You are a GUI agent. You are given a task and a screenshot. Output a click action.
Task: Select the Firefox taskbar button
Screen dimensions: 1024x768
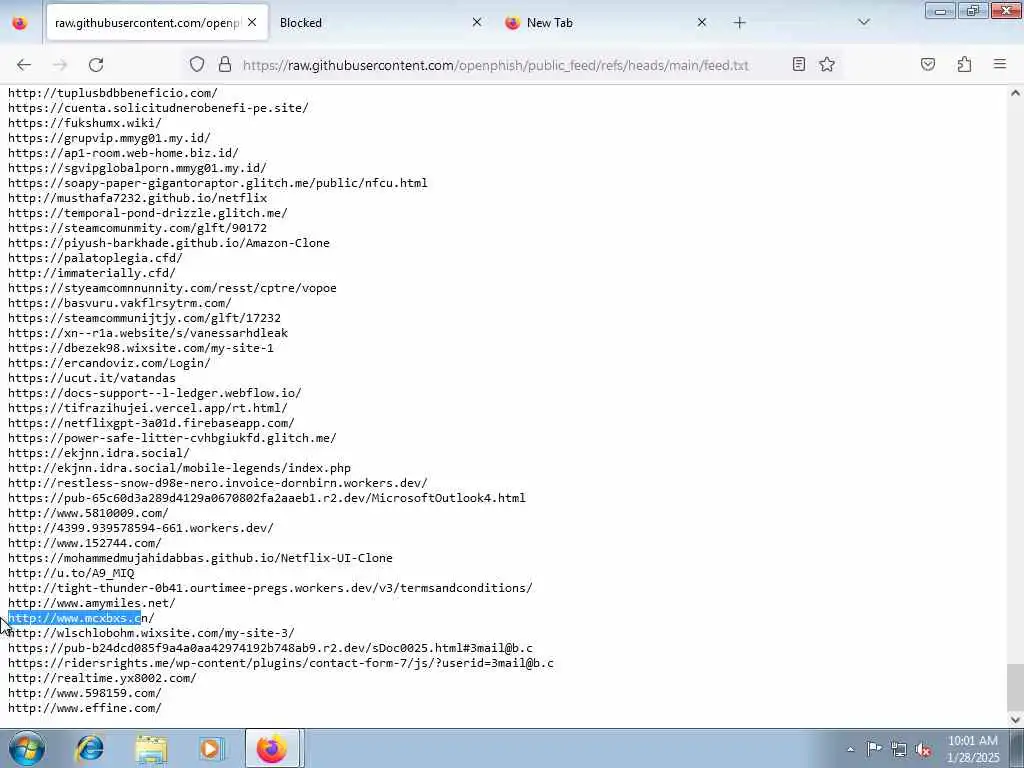pyautogui.click(x=272, y=748)
